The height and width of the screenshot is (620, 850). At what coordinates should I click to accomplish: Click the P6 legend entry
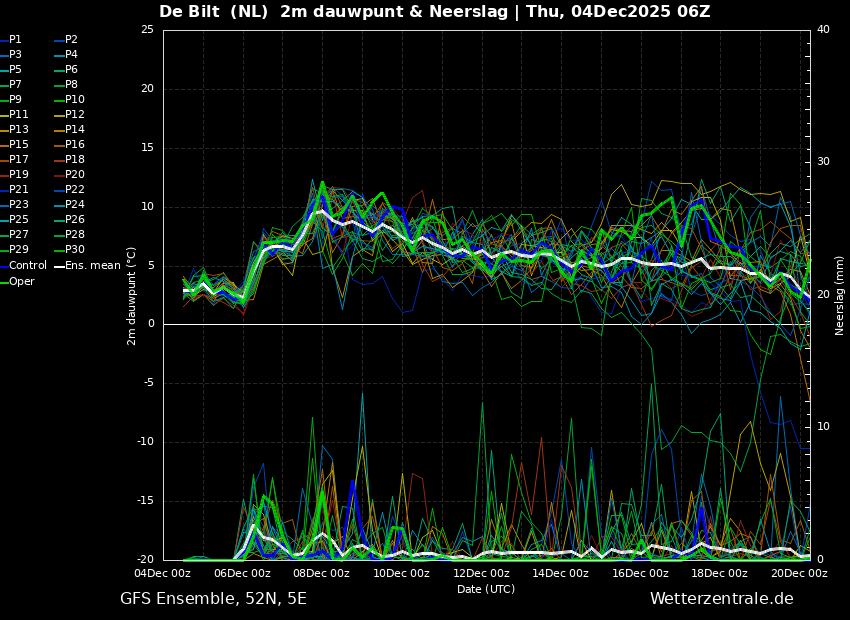[66, 69]
